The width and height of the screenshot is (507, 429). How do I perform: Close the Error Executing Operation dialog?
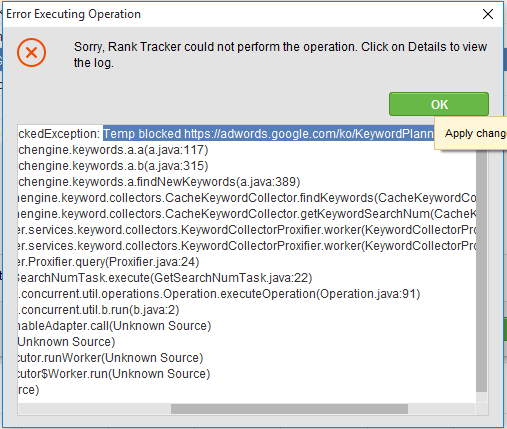click(x=488, y=14)
